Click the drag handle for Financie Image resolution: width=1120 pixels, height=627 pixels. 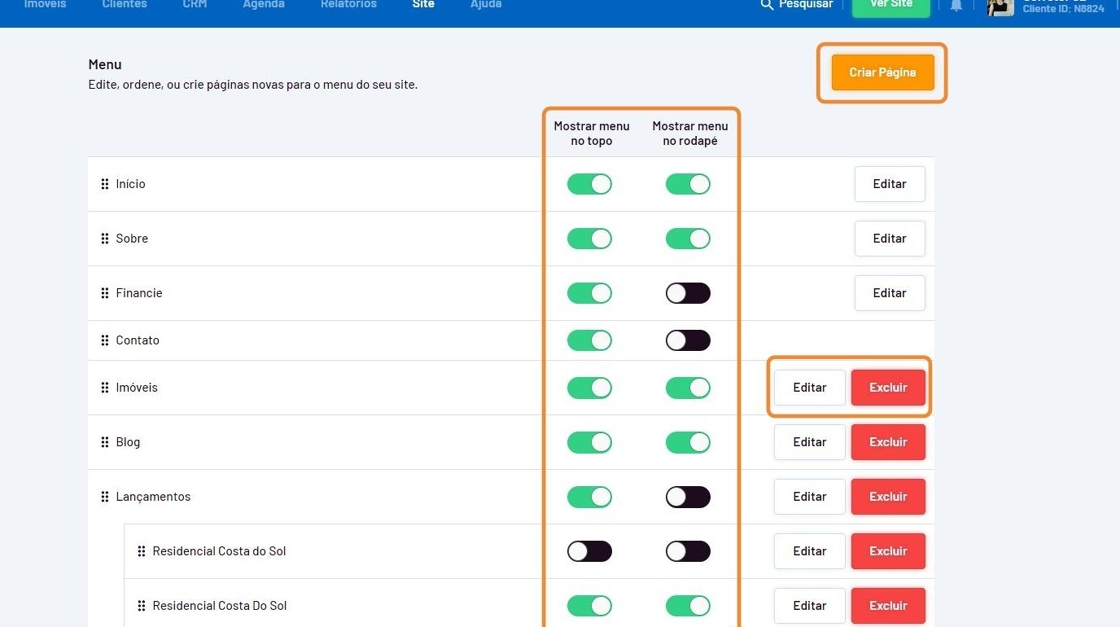105,293
